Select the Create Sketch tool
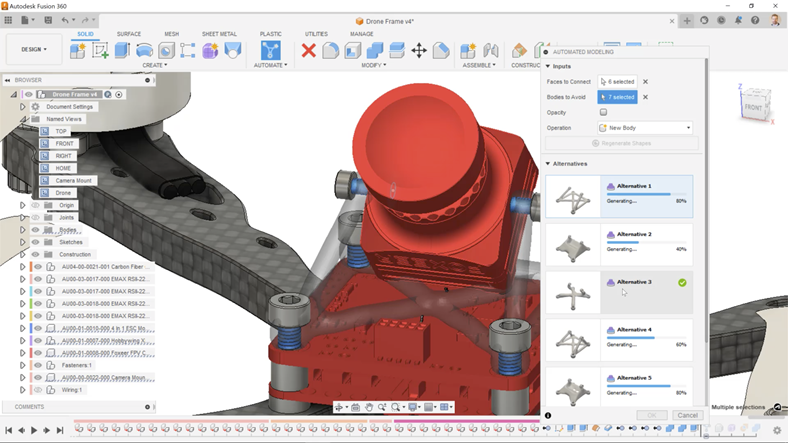 (x=100, y=51)
